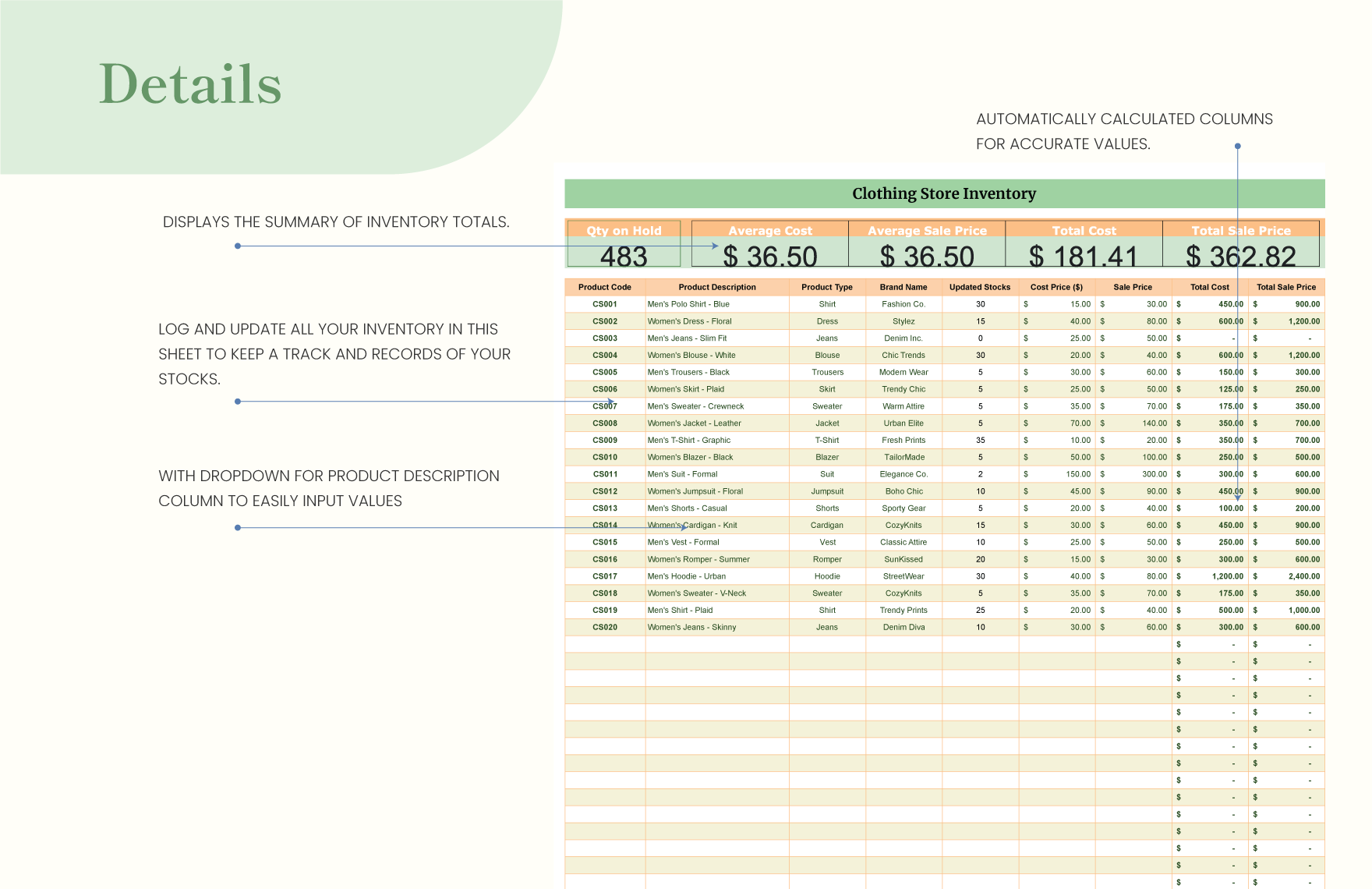
Task: Select brand cell Warm Attire
Action: tap(903, 406)
